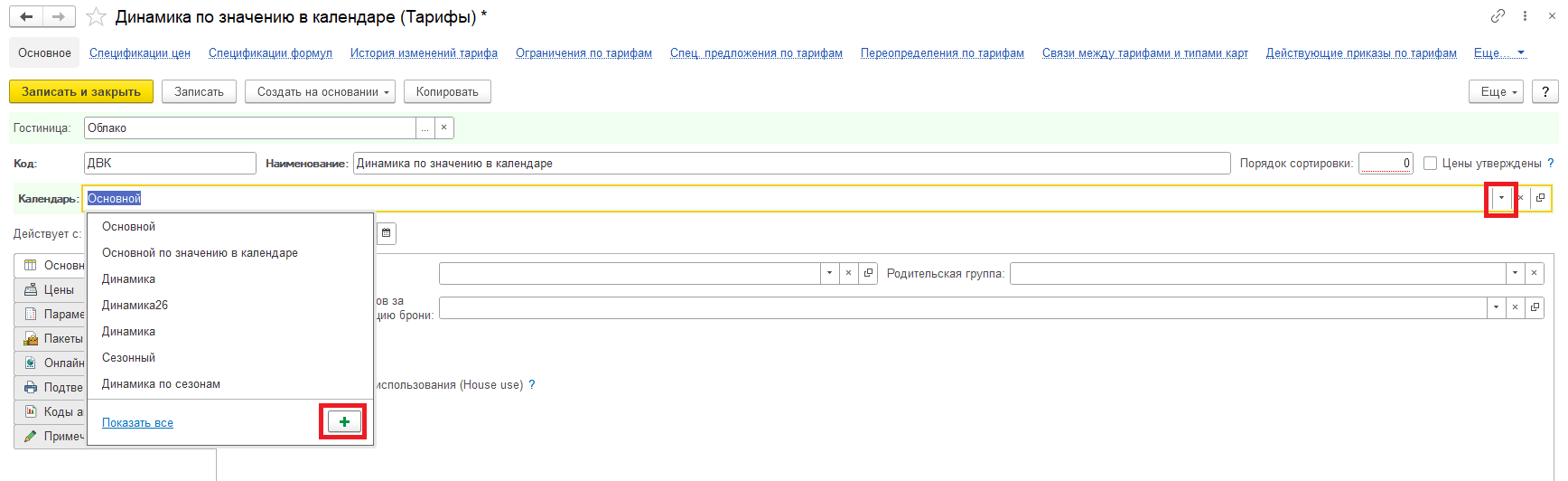Open Спецификации цен link
This screenshot has width=1568, height=481.
coord(140,53)
